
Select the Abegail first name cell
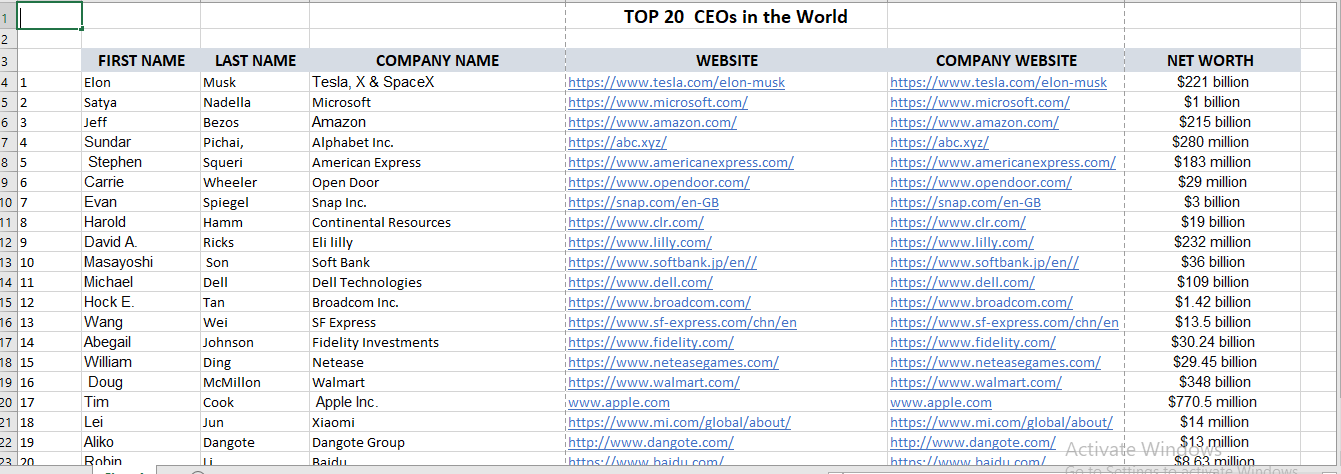click(x=141, y=342)
